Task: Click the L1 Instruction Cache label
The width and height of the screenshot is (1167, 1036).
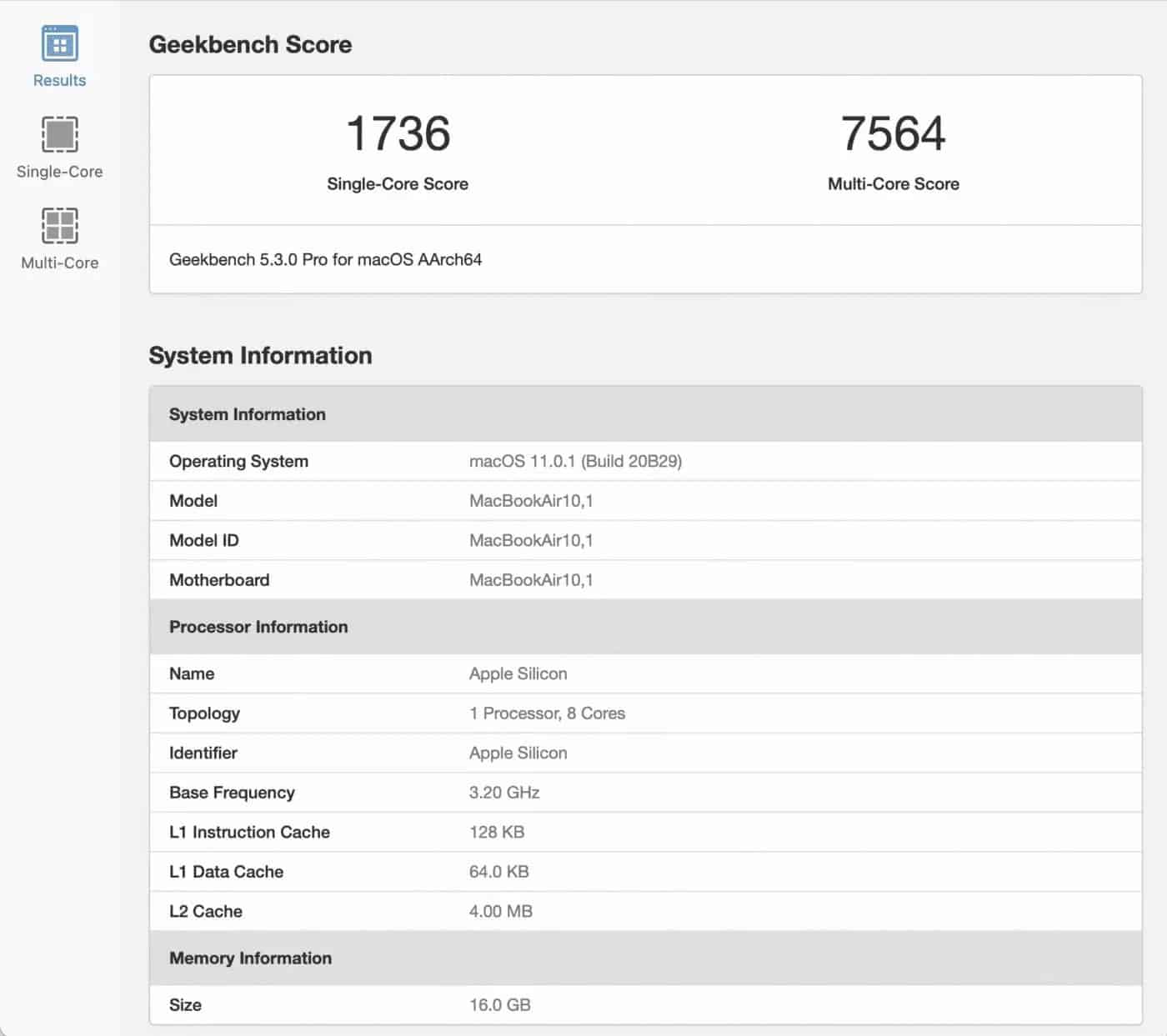Action: point(249,832)
